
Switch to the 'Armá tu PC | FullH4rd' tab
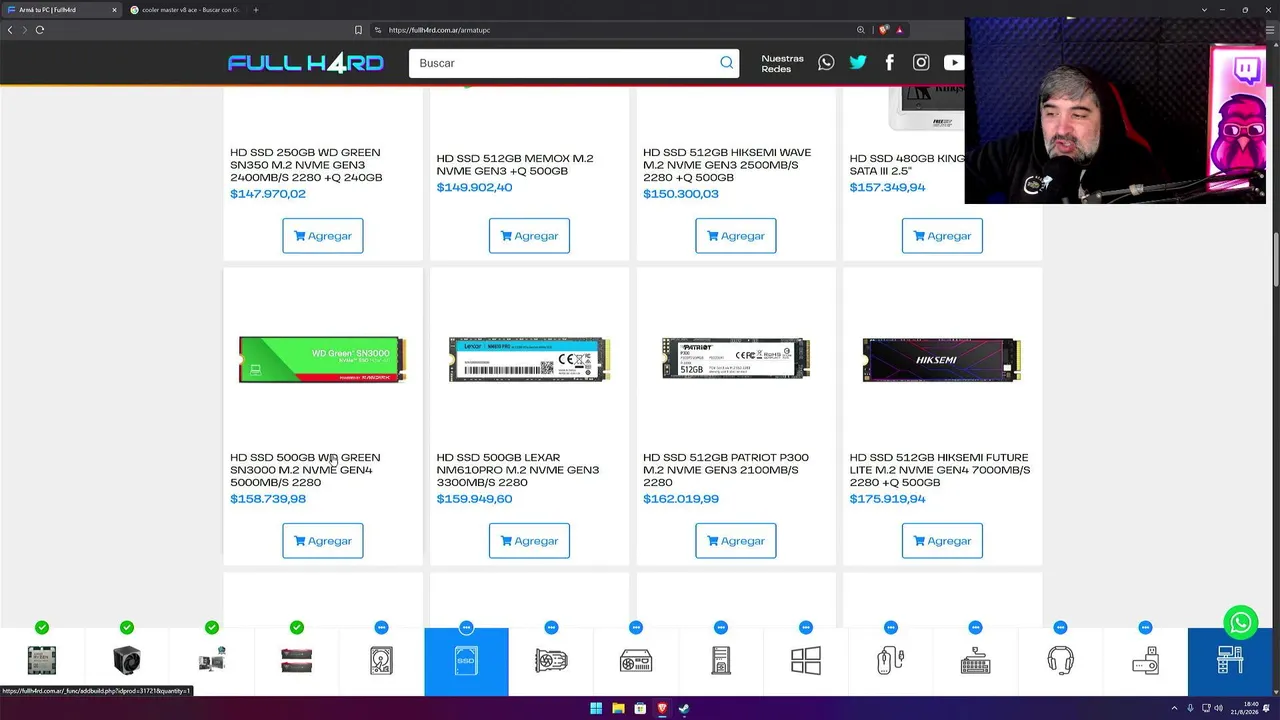(62, 10)
